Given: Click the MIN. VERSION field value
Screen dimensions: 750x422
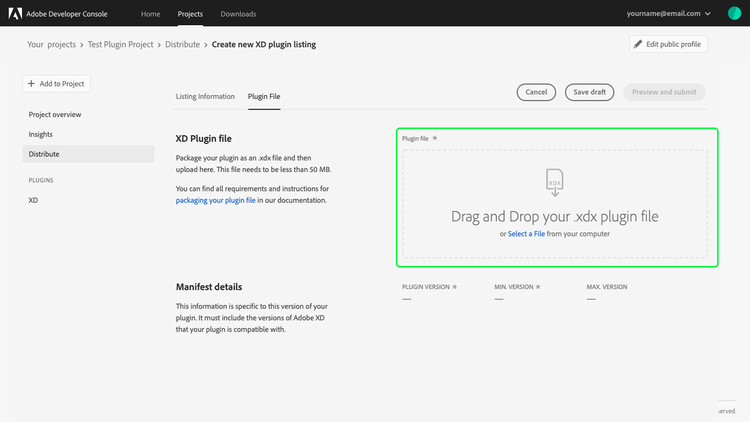Looking at the screenshot, I should (x=499, y=299).
